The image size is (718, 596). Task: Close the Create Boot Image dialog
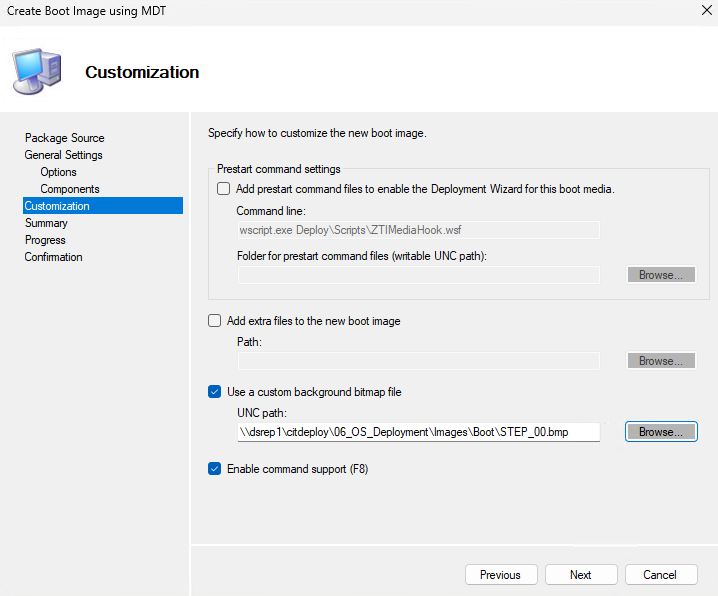[x=694, y=9]
